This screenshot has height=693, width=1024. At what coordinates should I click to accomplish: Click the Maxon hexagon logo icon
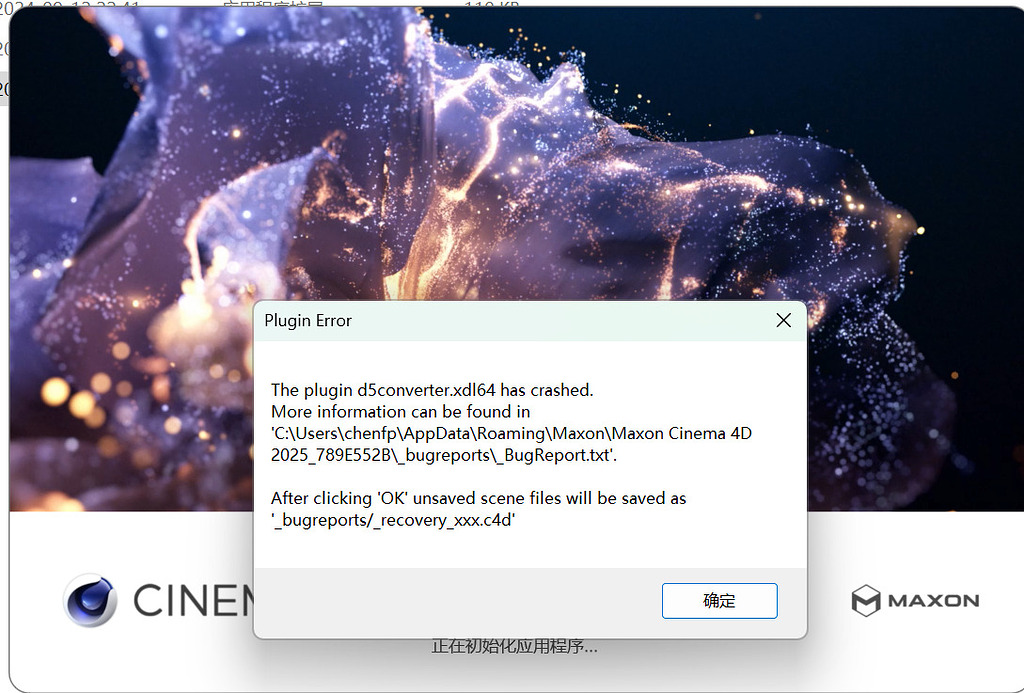click(865, 601)
